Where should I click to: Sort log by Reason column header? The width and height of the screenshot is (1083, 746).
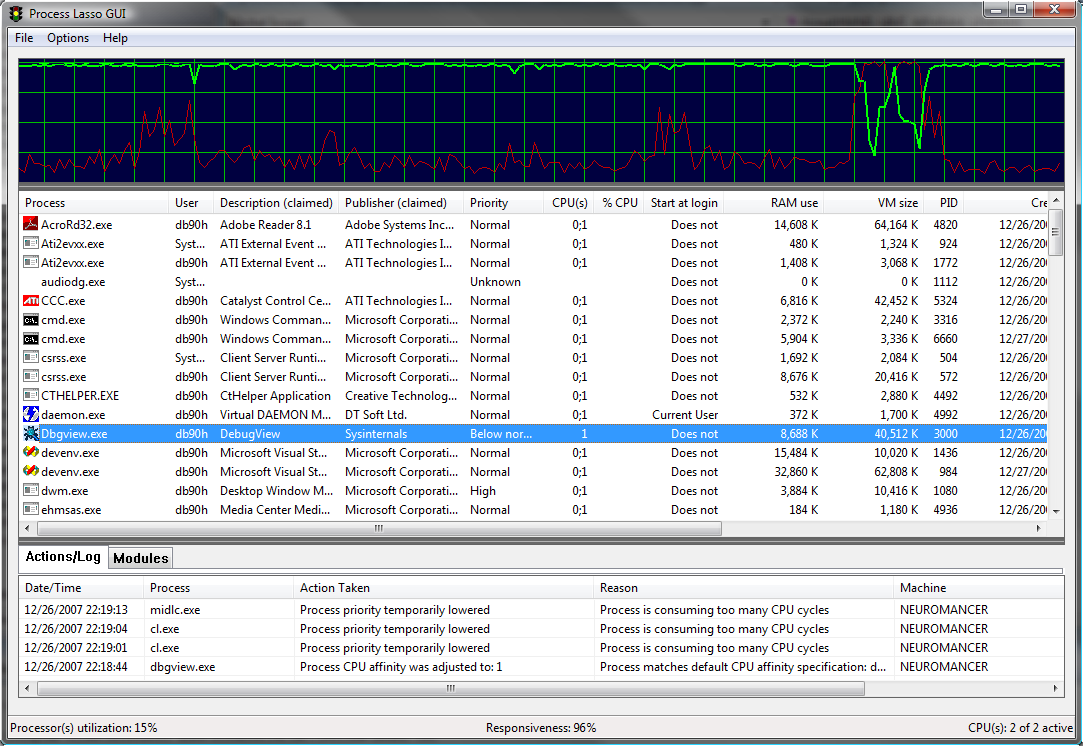pyautogui.click(x=744, y=588)
